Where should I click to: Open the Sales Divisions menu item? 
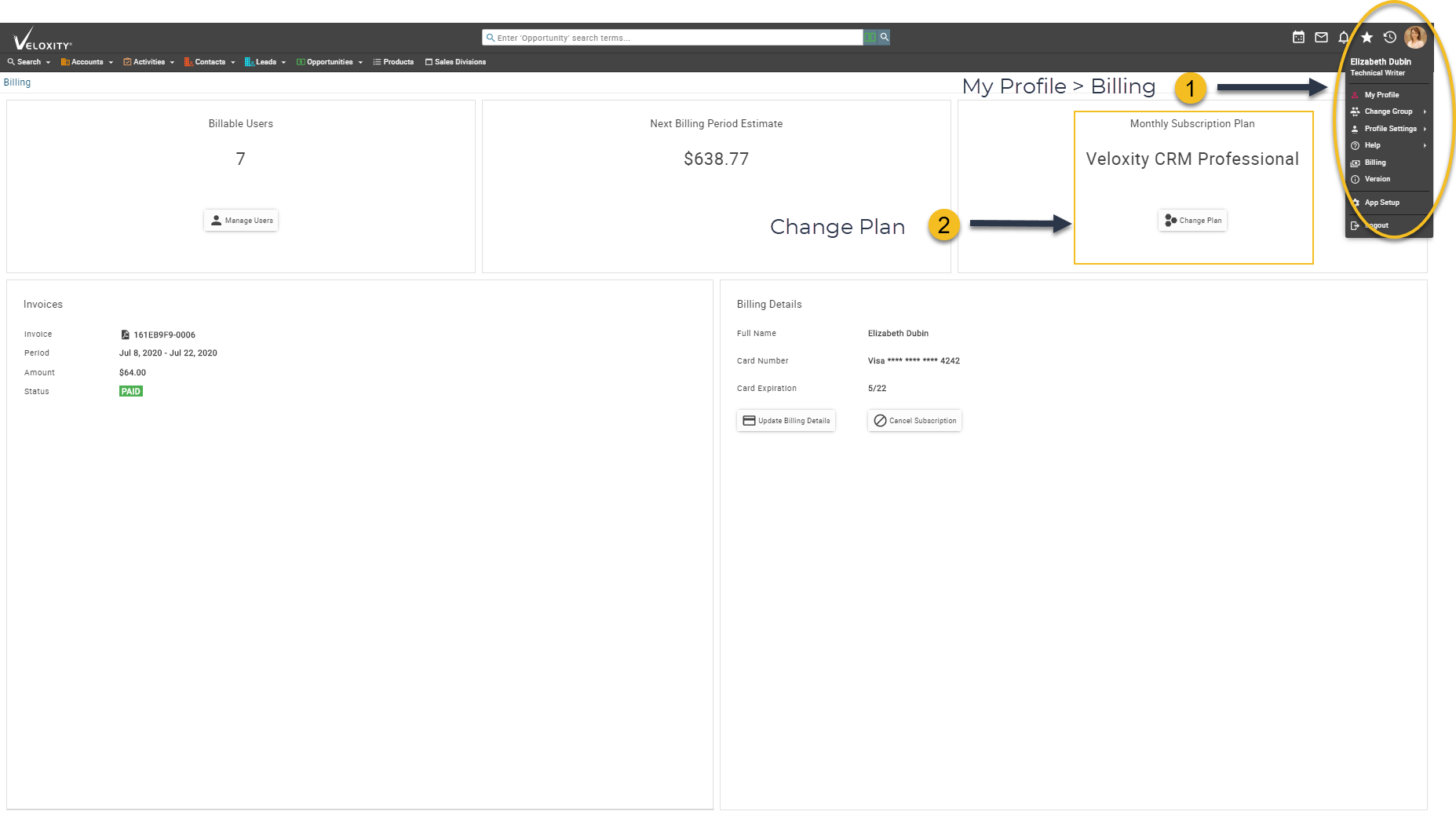click(455, 62)
